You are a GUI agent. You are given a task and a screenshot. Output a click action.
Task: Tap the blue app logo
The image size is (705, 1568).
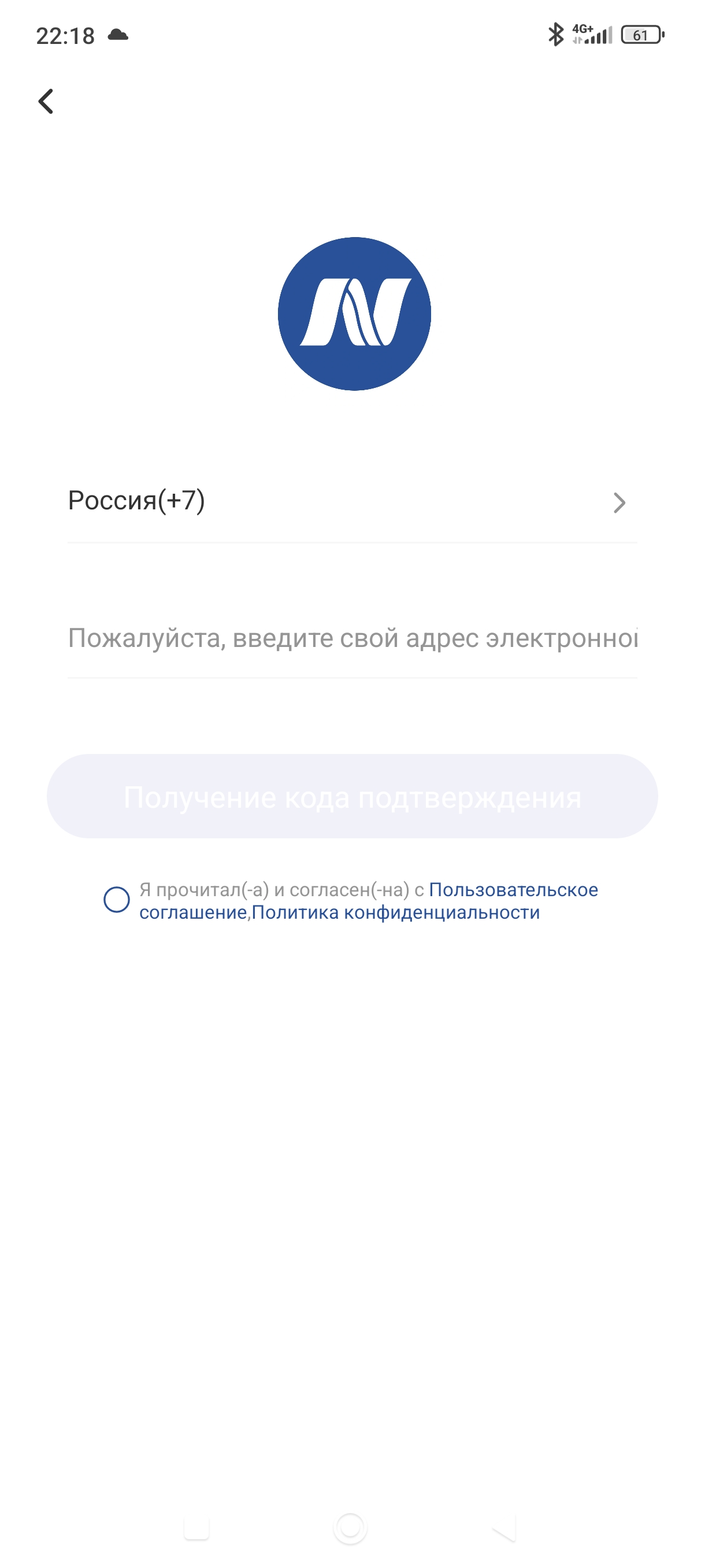pyautogui.click(x=354, y=313)
